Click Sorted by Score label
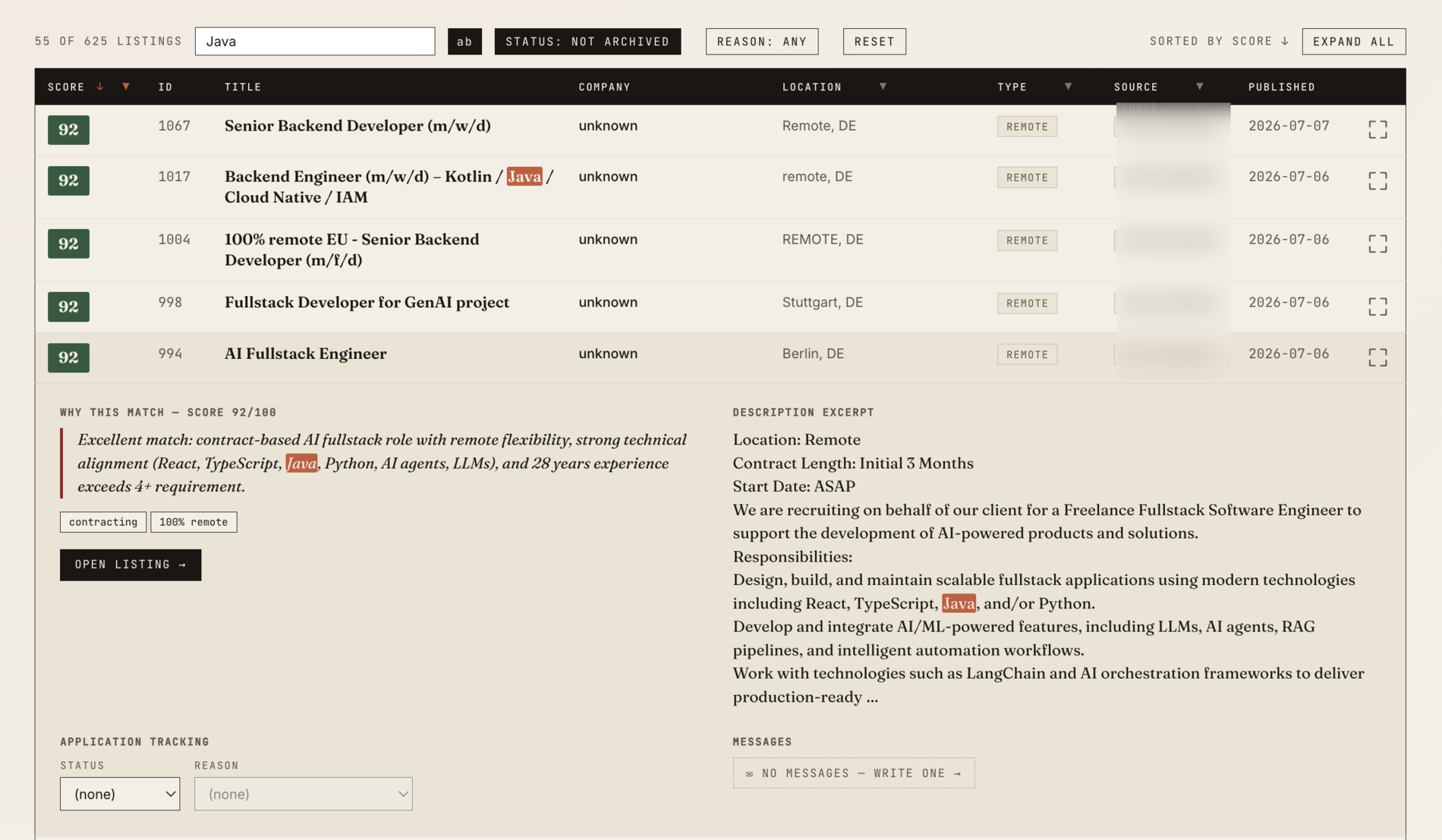 tap(1219, 41)
